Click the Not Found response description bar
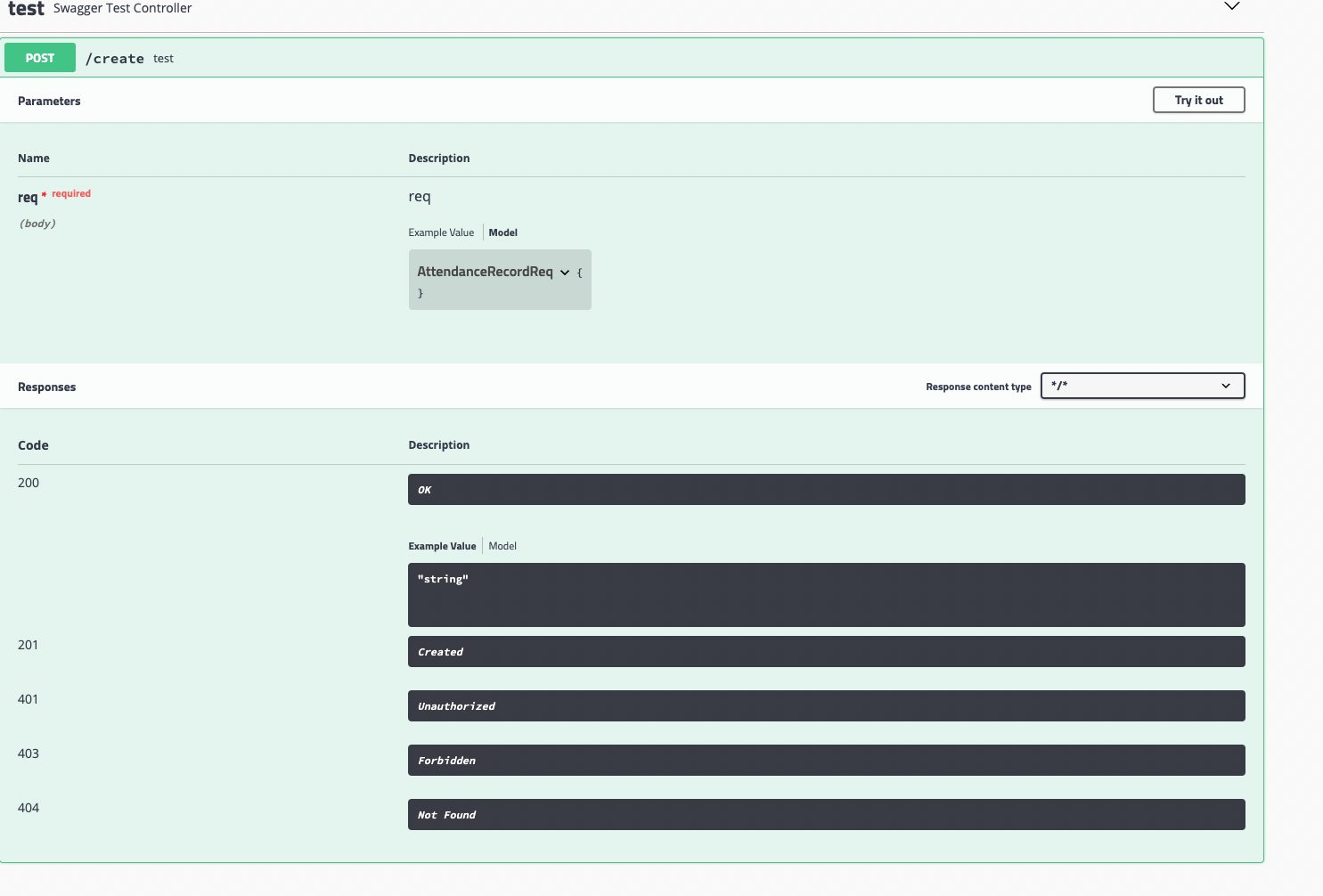1323x896 pixels. pos(826,814)
